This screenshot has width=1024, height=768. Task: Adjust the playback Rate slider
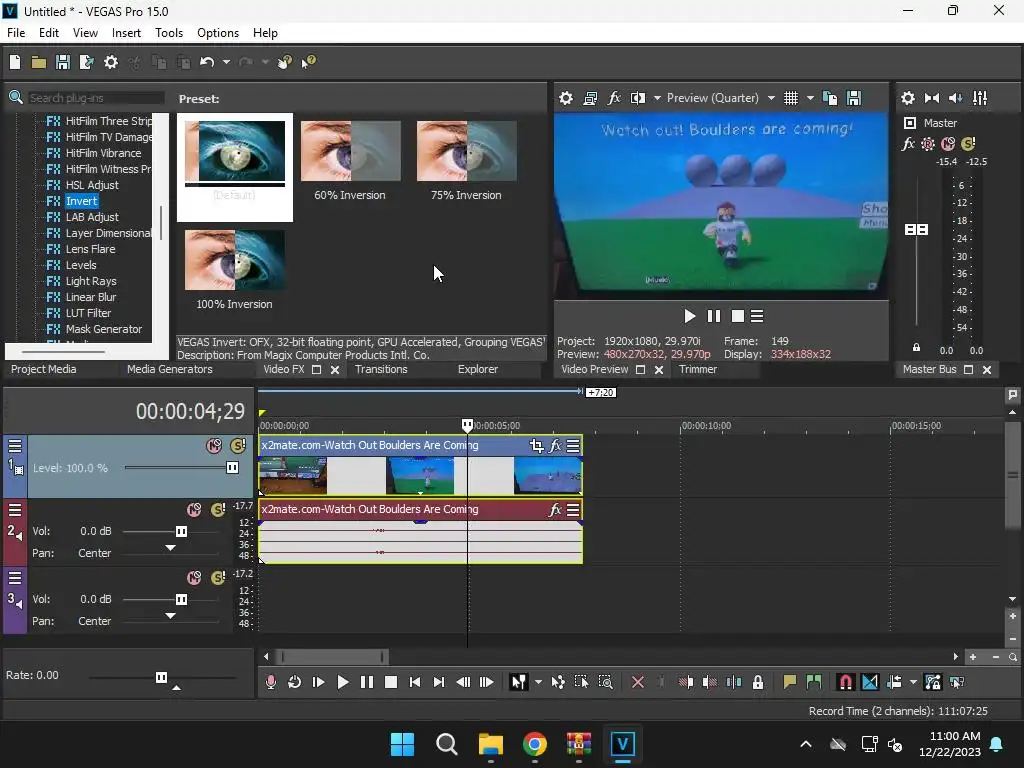pyautogui.click(x=162, y=678)
